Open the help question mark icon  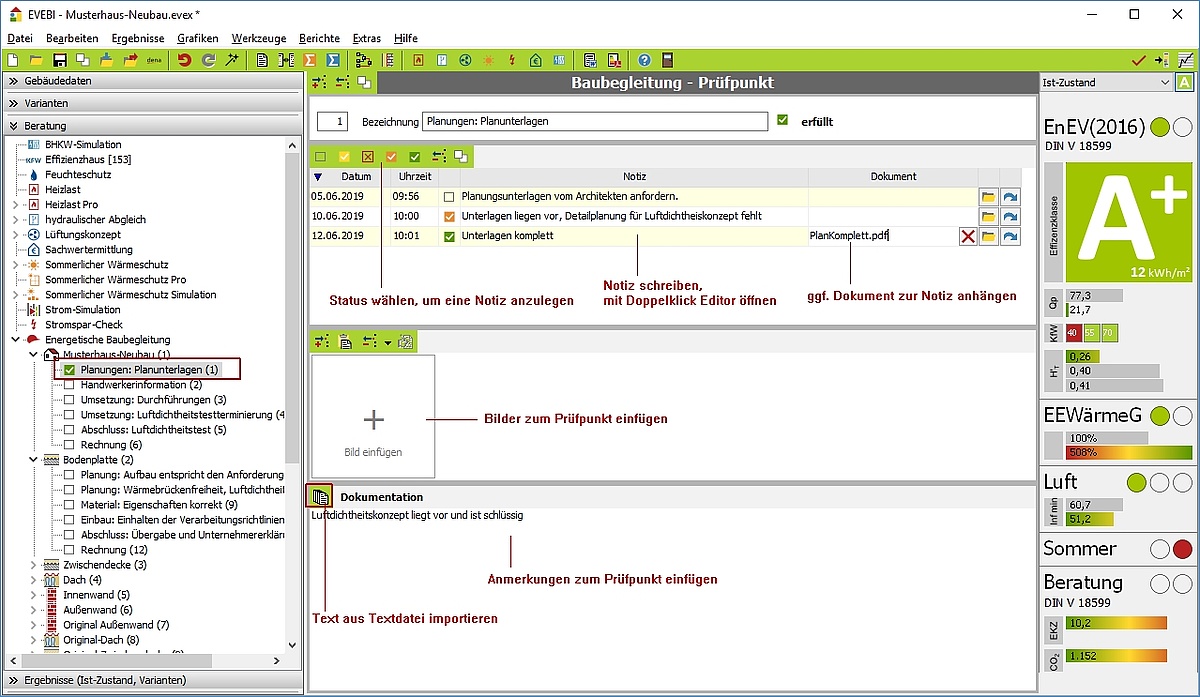(x=644, y=60)
